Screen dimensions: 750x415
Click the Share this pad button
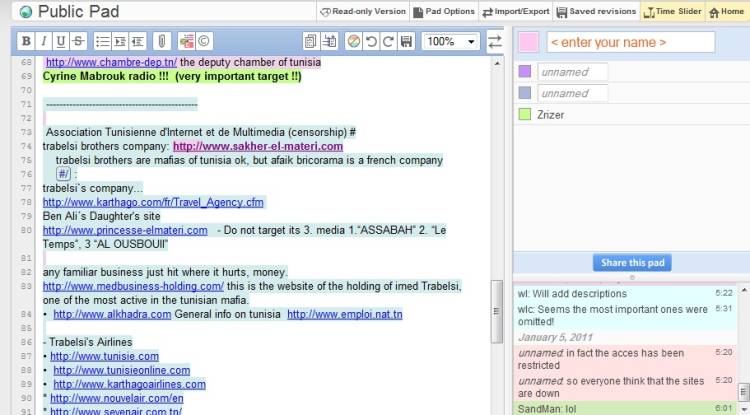tap(632, 262)
